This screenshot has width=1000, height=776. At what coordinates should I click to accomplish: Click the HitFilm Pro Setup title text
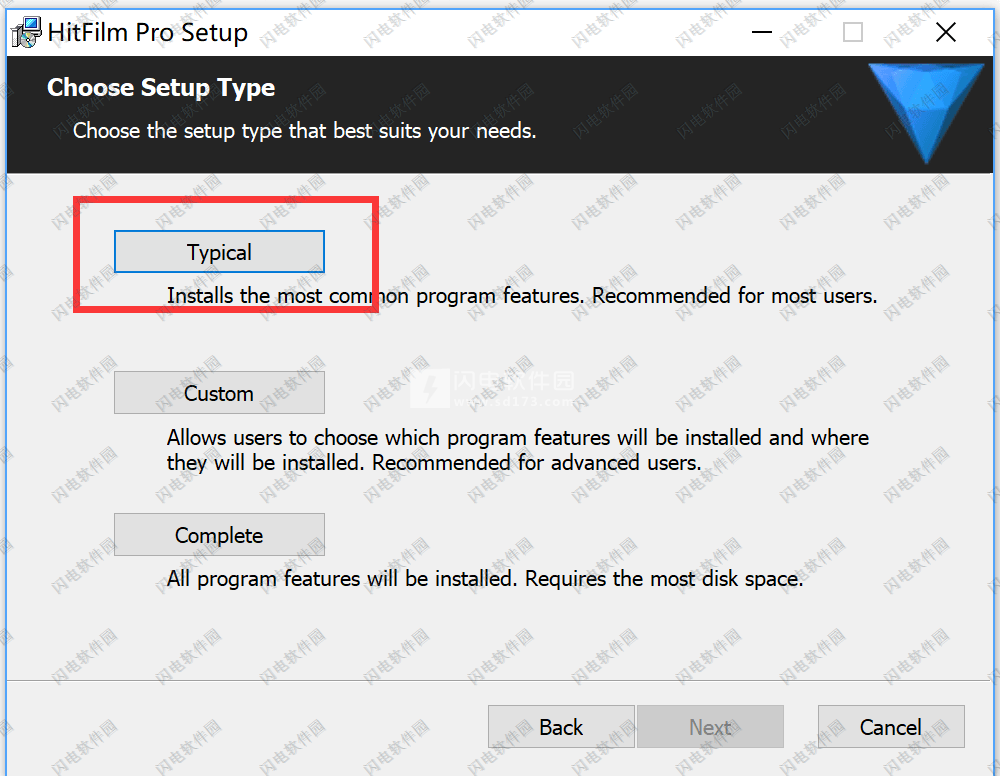click(x=147, y=32)
